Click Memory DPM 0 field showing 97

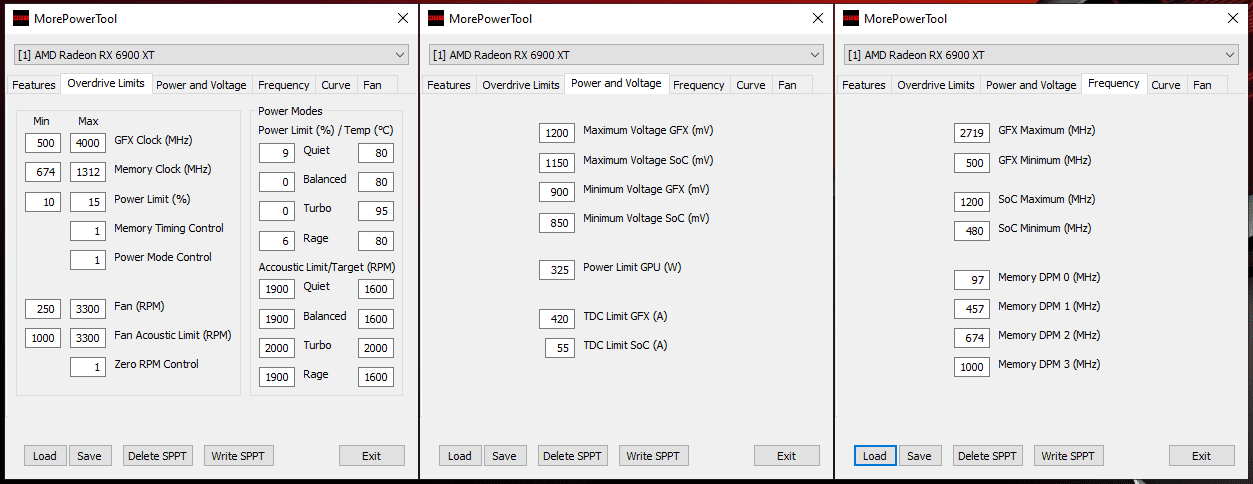(972, 280)
